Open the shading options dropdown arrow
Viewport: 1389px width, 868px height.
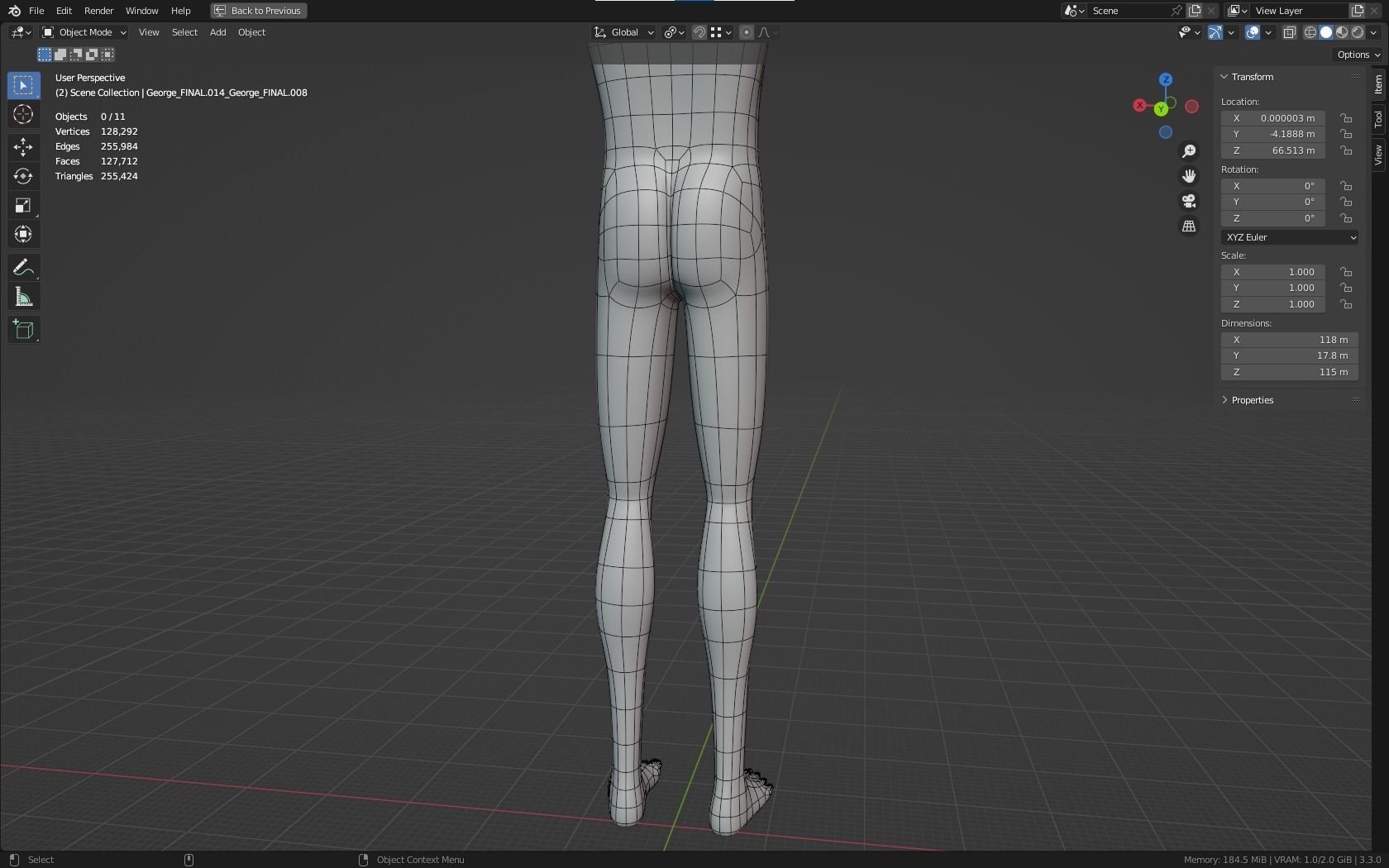[1372, 32]
